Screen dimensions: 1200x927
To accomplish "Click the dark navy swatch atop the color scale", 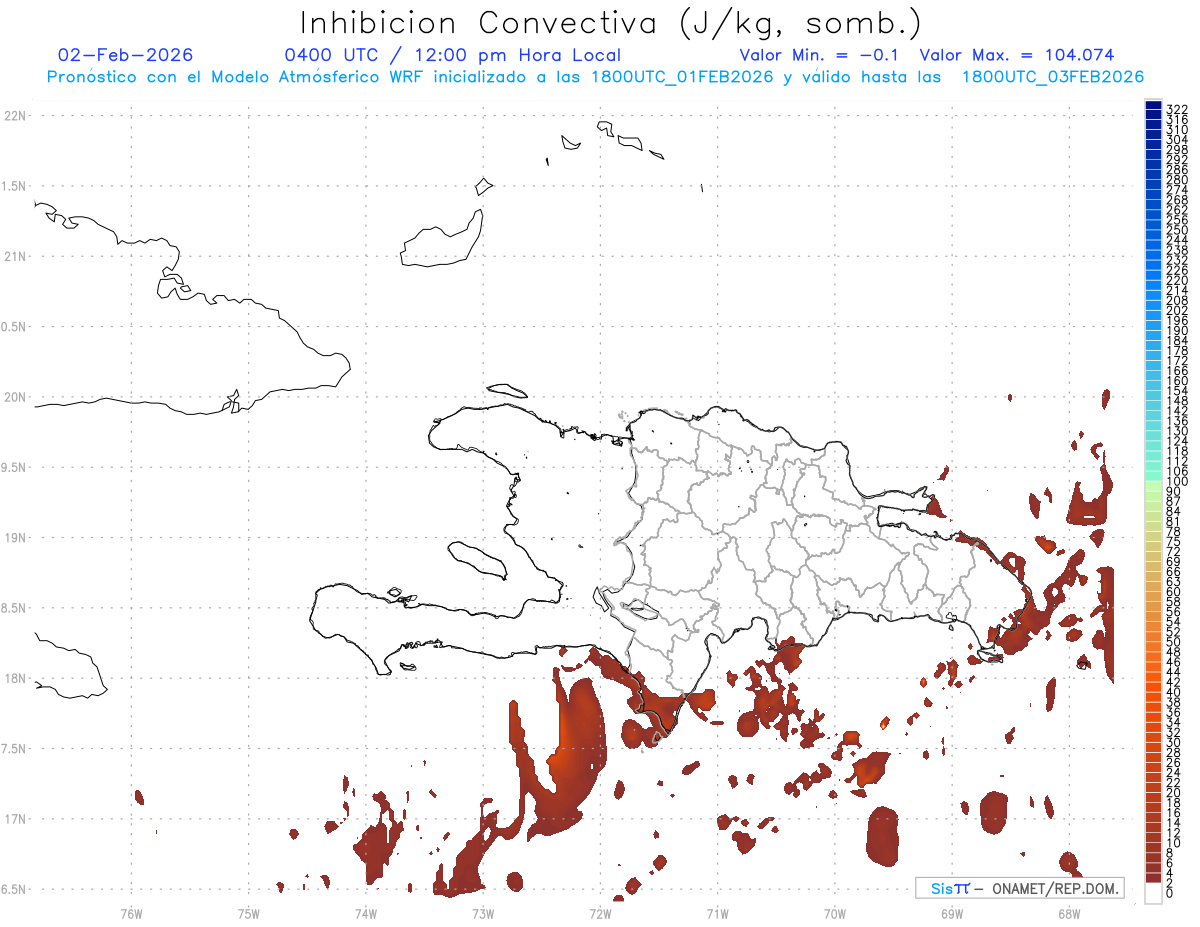I will point(1153,106).
